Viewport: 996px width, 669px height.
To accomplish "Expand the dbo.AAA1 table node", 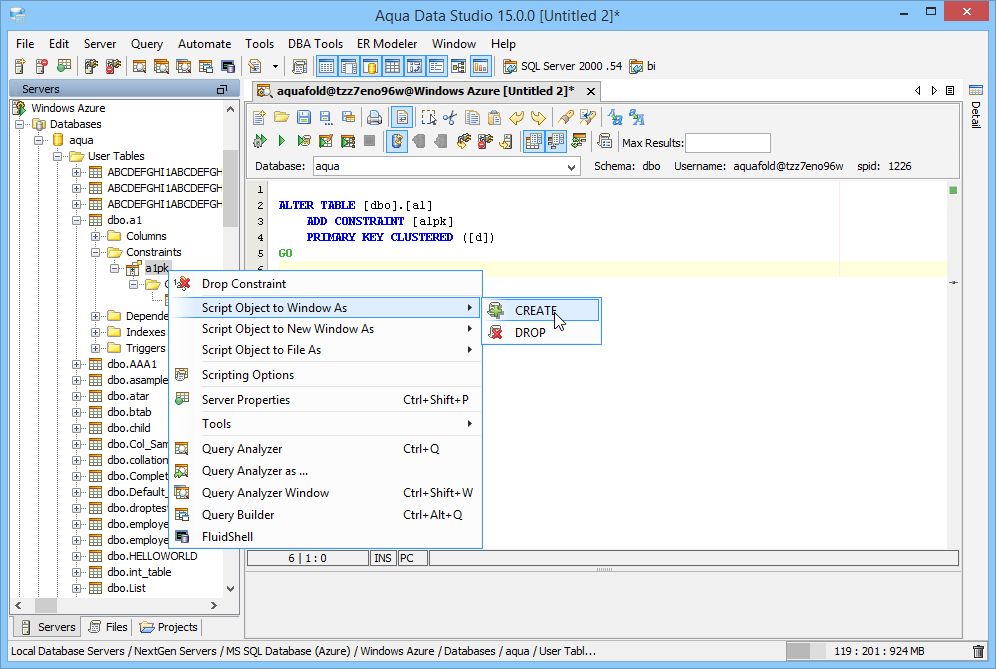I will (x=76, y=364).
